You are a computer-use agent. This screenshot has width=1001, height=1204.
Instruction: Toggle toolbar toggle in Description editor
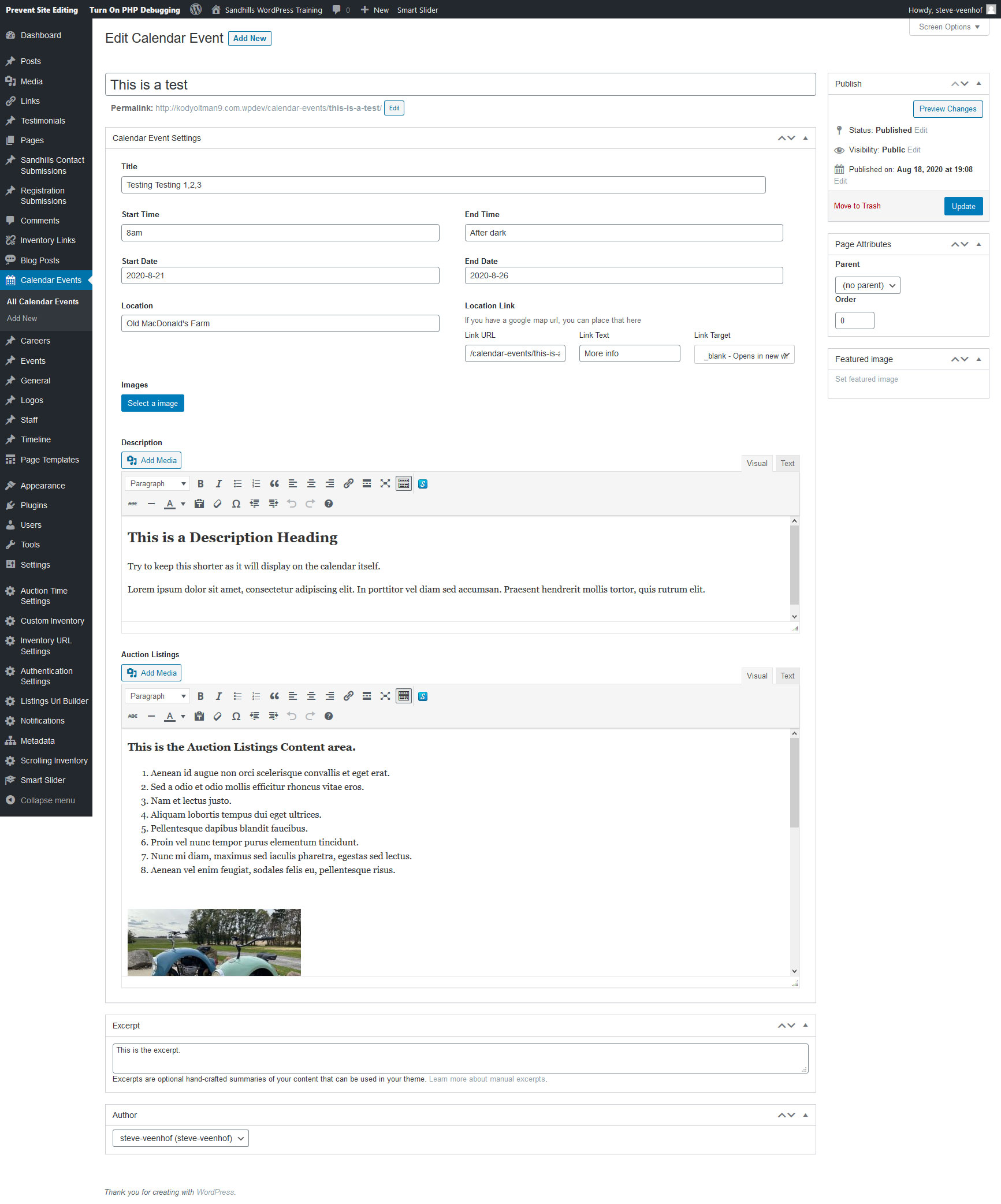404,484
